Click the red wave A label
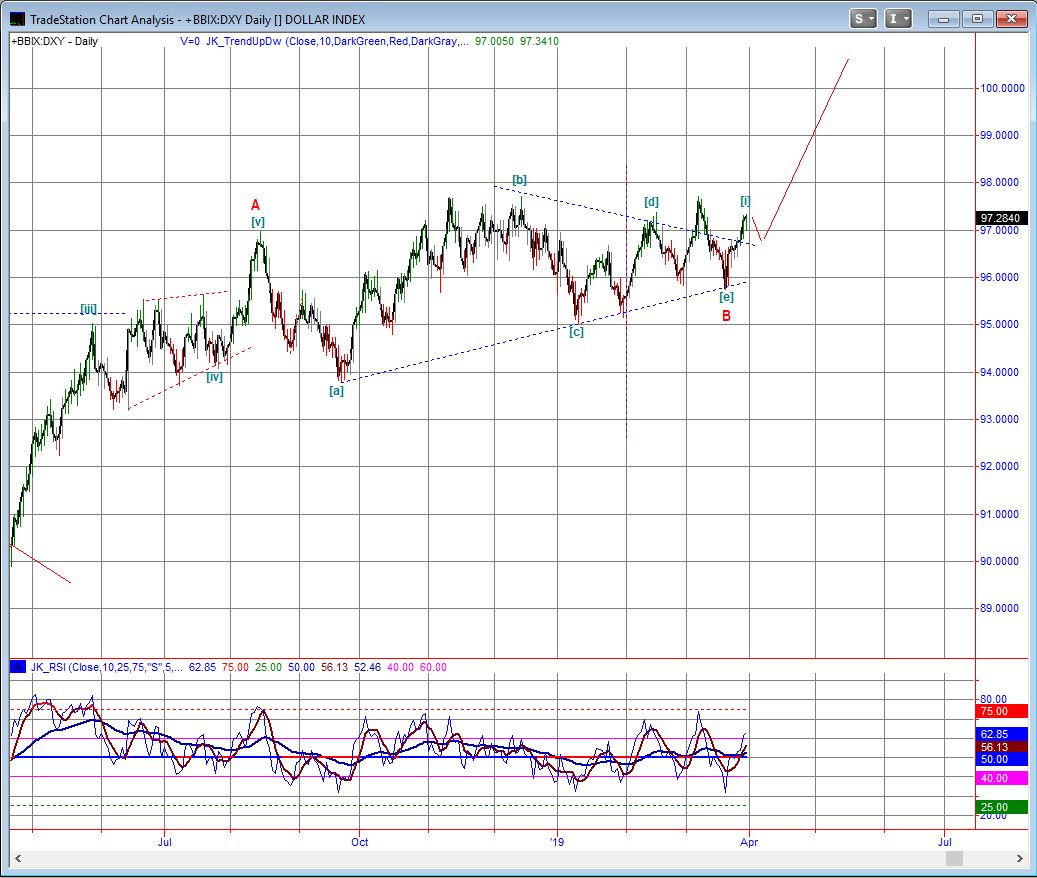Screen dimensions: 1037x878 pos(256,205)
